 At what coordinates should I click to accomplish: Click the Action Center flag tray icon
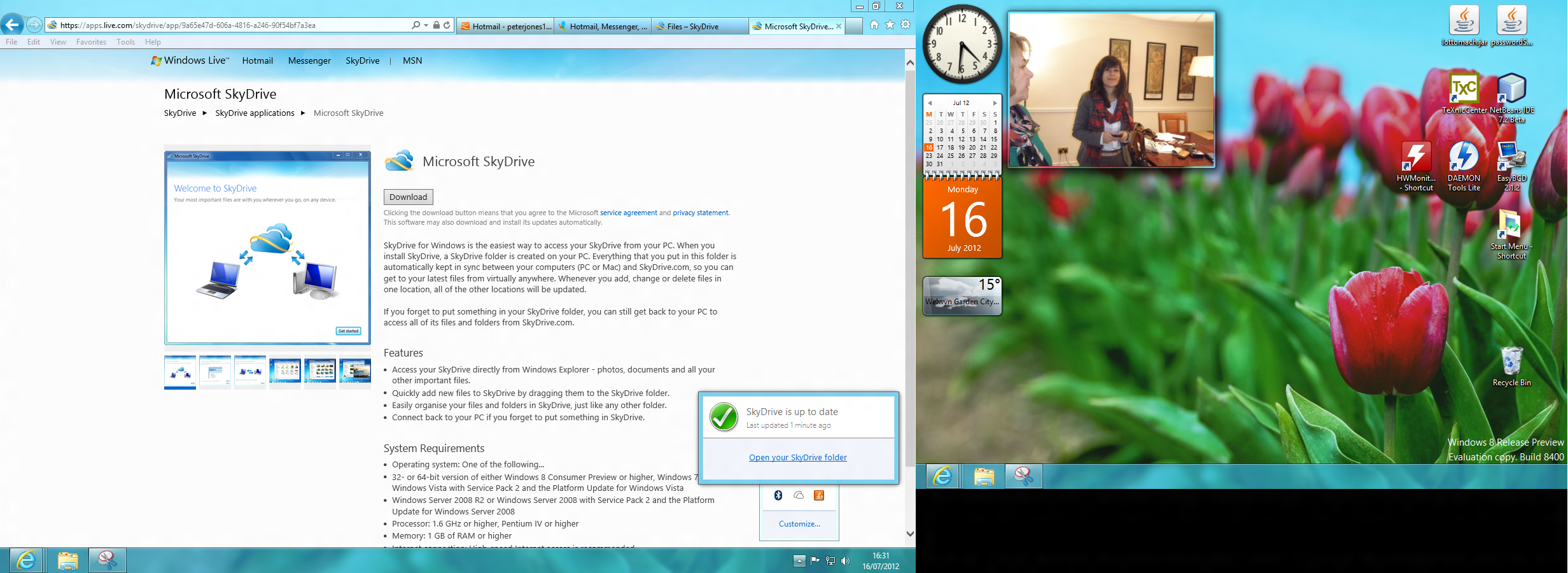(815, 561)
